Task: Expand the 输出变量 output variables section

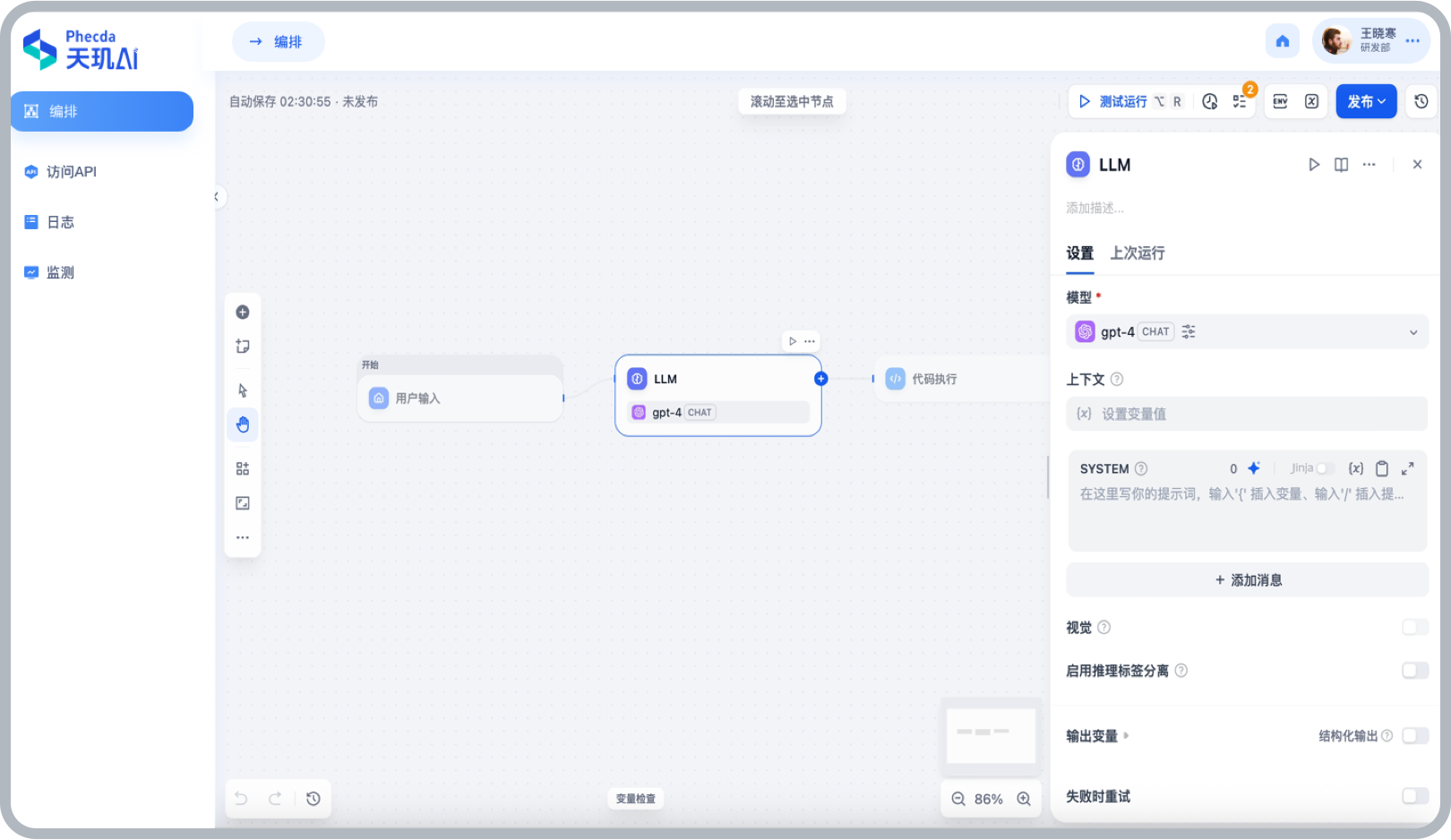Action: point(1126,736)
